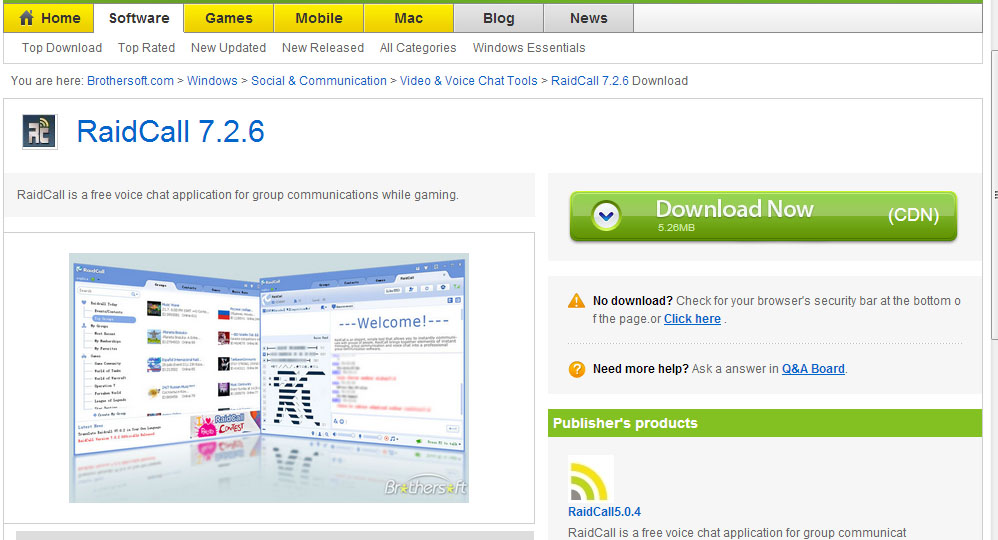Enlarge the RaidCall screenshot thumbnail

point(269,378)
